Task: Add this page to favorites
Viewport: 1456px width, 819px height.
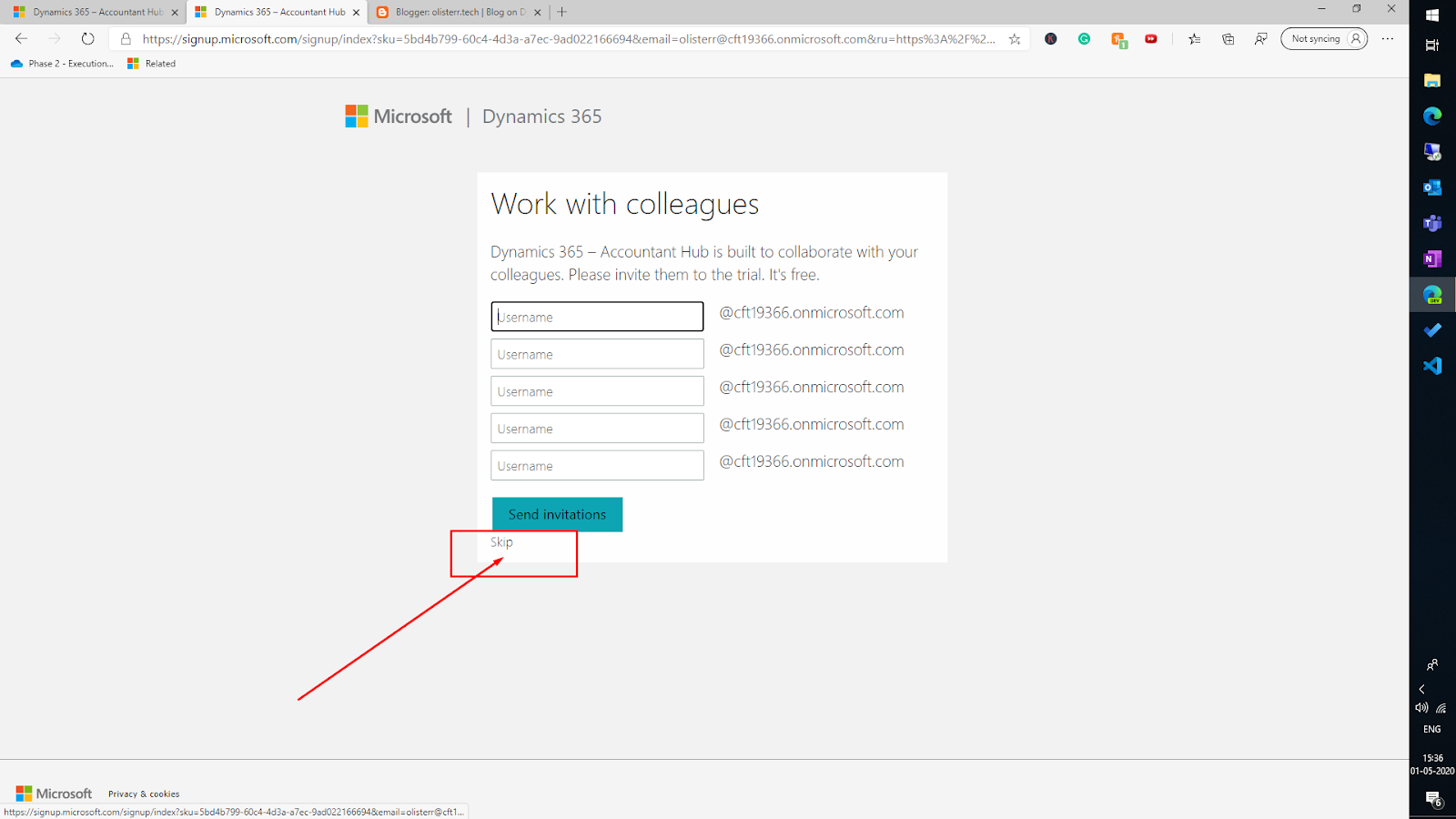Action: click(1015, 39)
